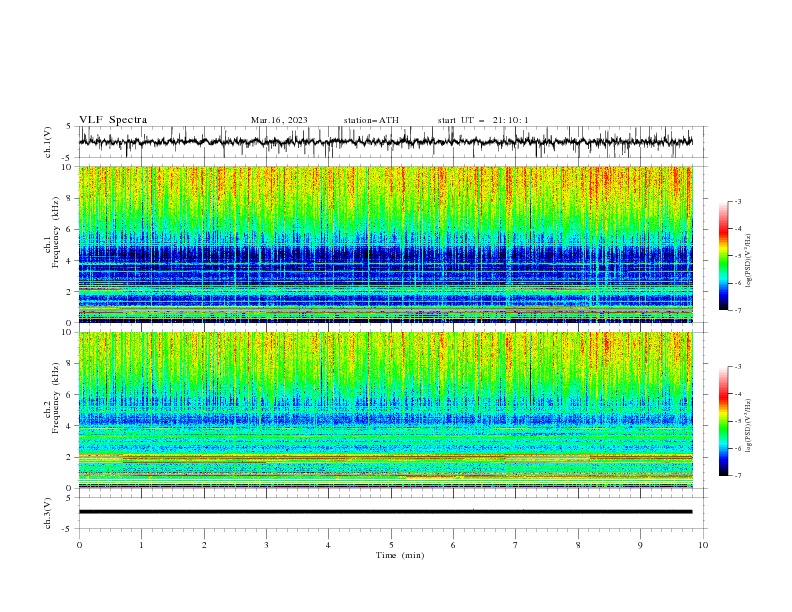Click the "10" kHz tick on ch.1 spectrogram
This screenshot has height=612, width=792.
tap(67, 167)
